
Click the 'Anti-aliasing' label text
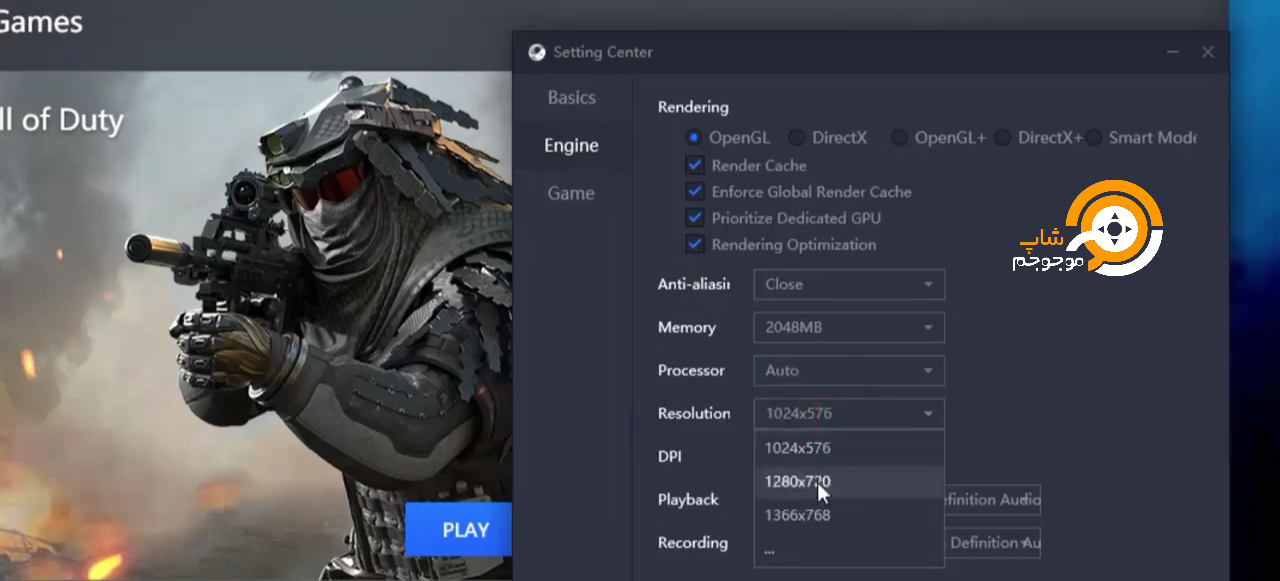pos(694,284)
